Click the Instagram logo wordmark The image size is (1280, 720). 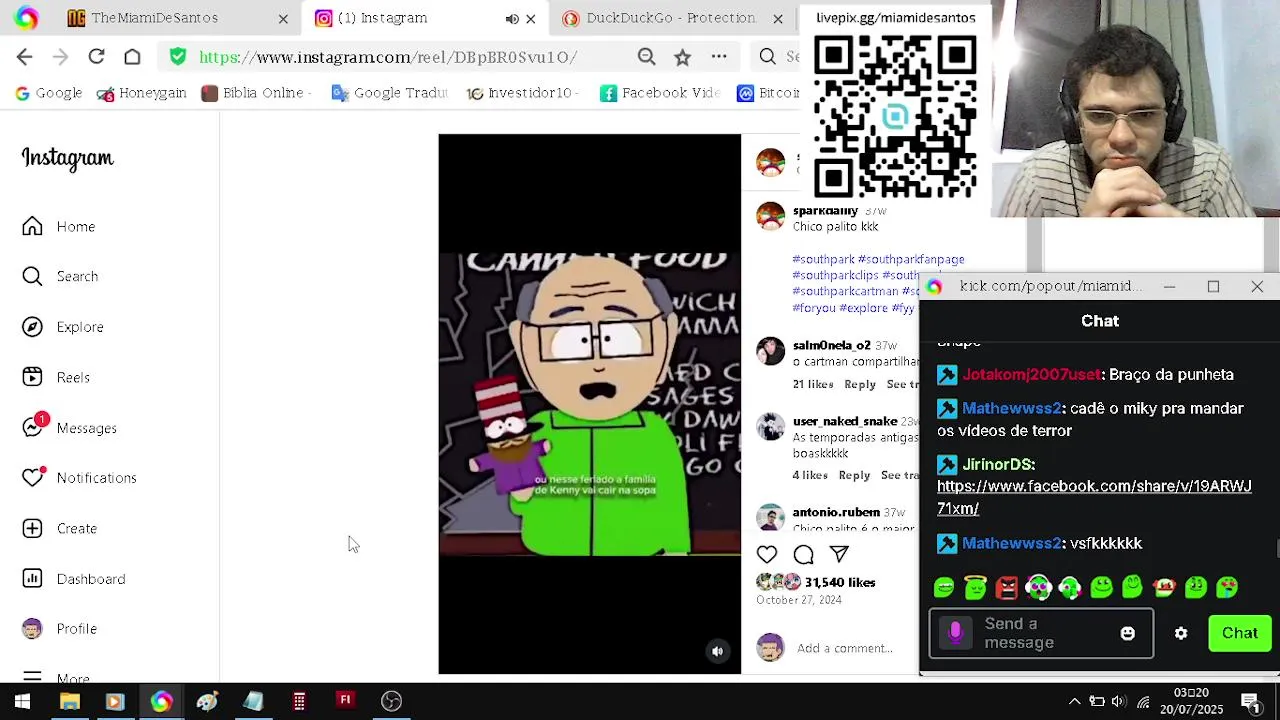[x=68, y=158]
